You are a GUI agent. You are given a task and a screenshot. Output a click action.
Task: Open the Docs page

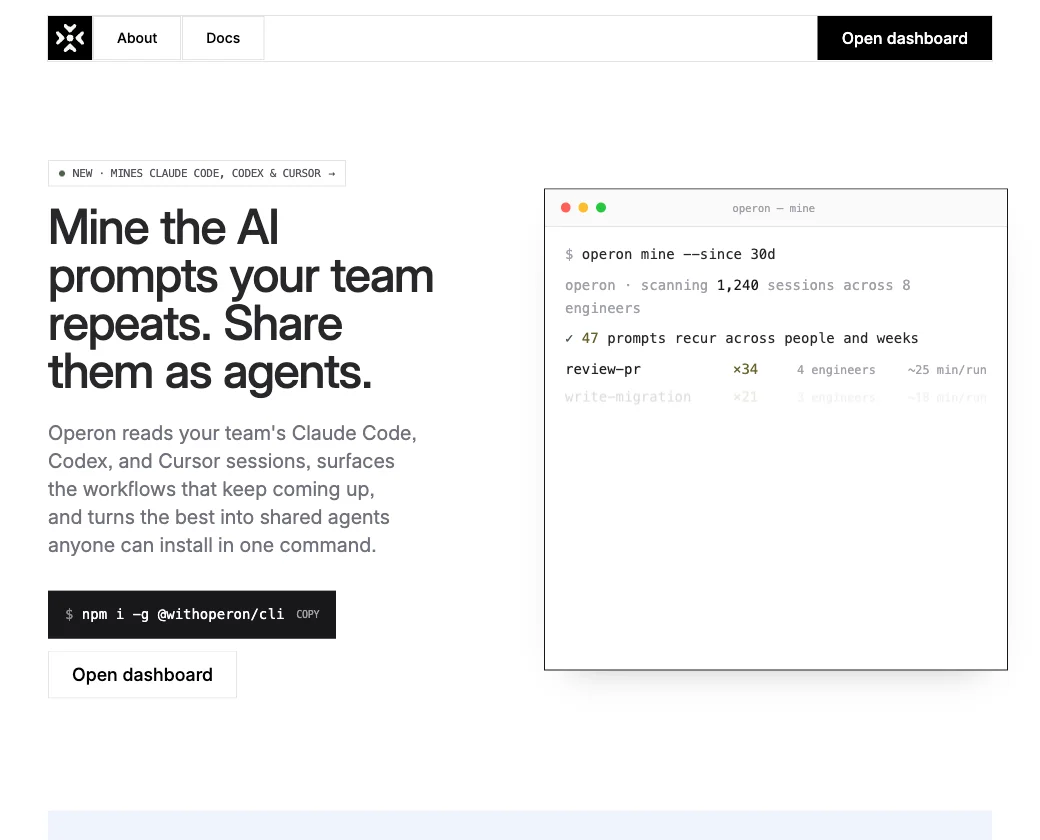tap(223, 38)
